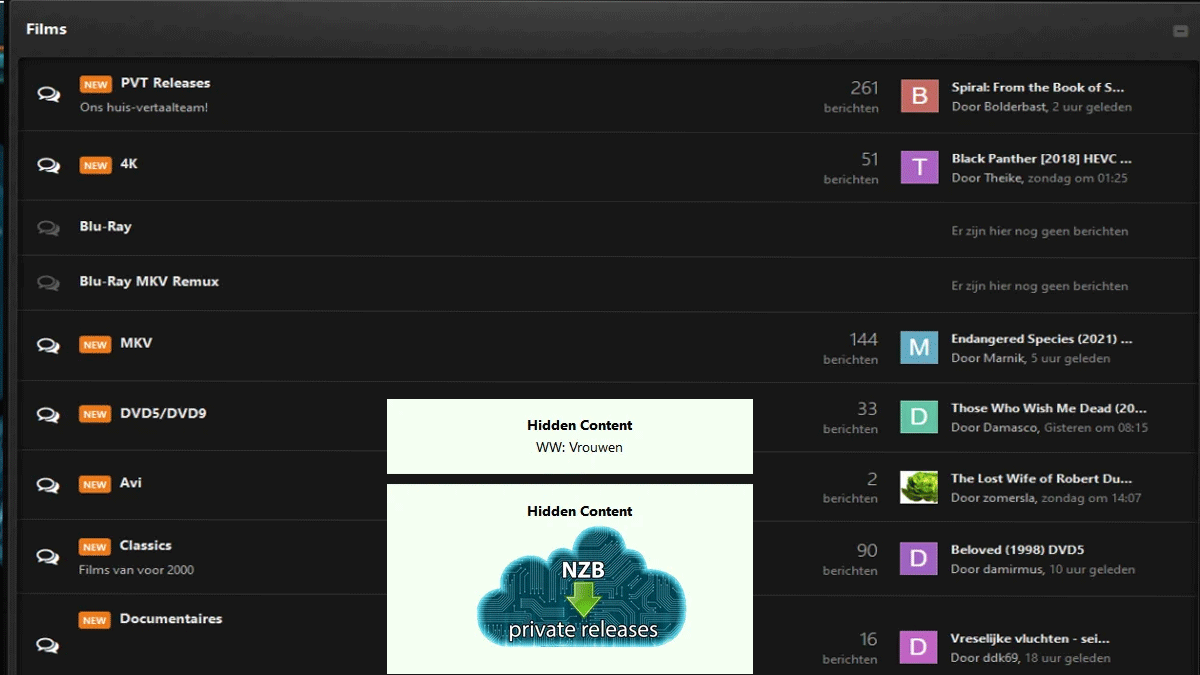Click the green D avatar of Damasco
Image resolution: width=1200 pixels, height=675 pixels.
point(919,416)
